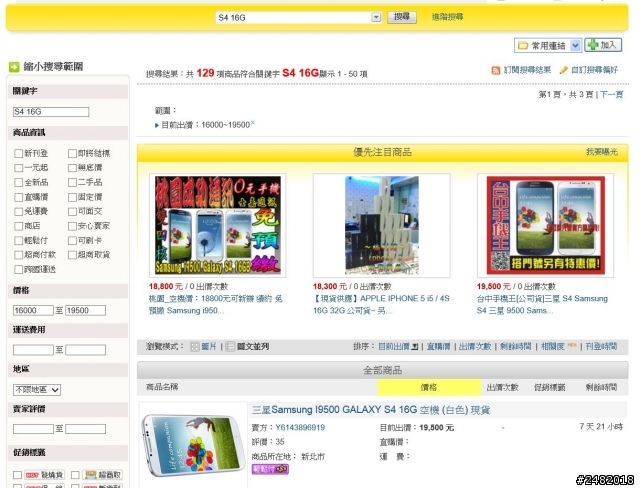This screenshot has width=640, height=488.
Task: Check the 超商取貨 checkbox
Action: coord(72,255)
